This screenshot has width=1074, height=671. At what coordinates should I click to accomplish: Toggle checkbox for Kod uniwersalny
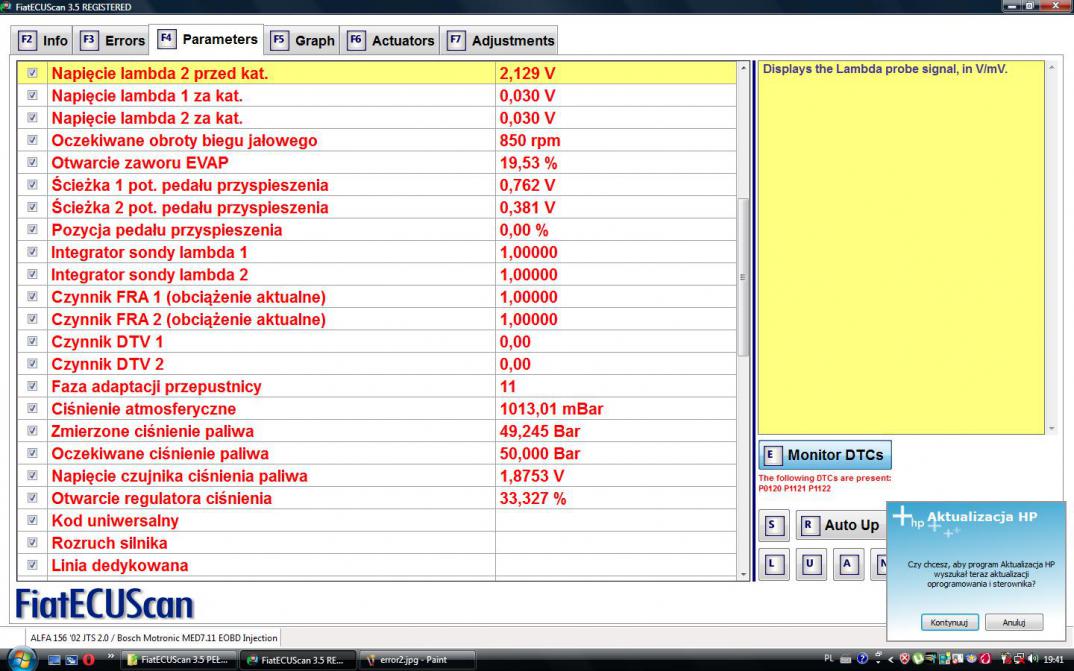click(x=33, y=521)
